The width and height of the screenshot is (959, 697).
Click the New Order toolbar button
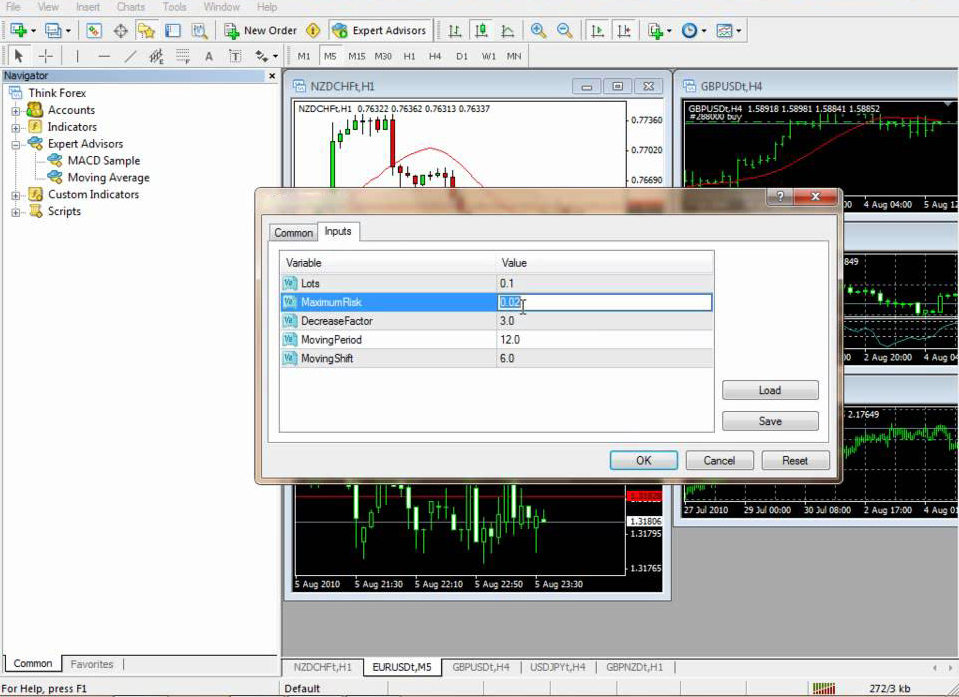[260, 31]
